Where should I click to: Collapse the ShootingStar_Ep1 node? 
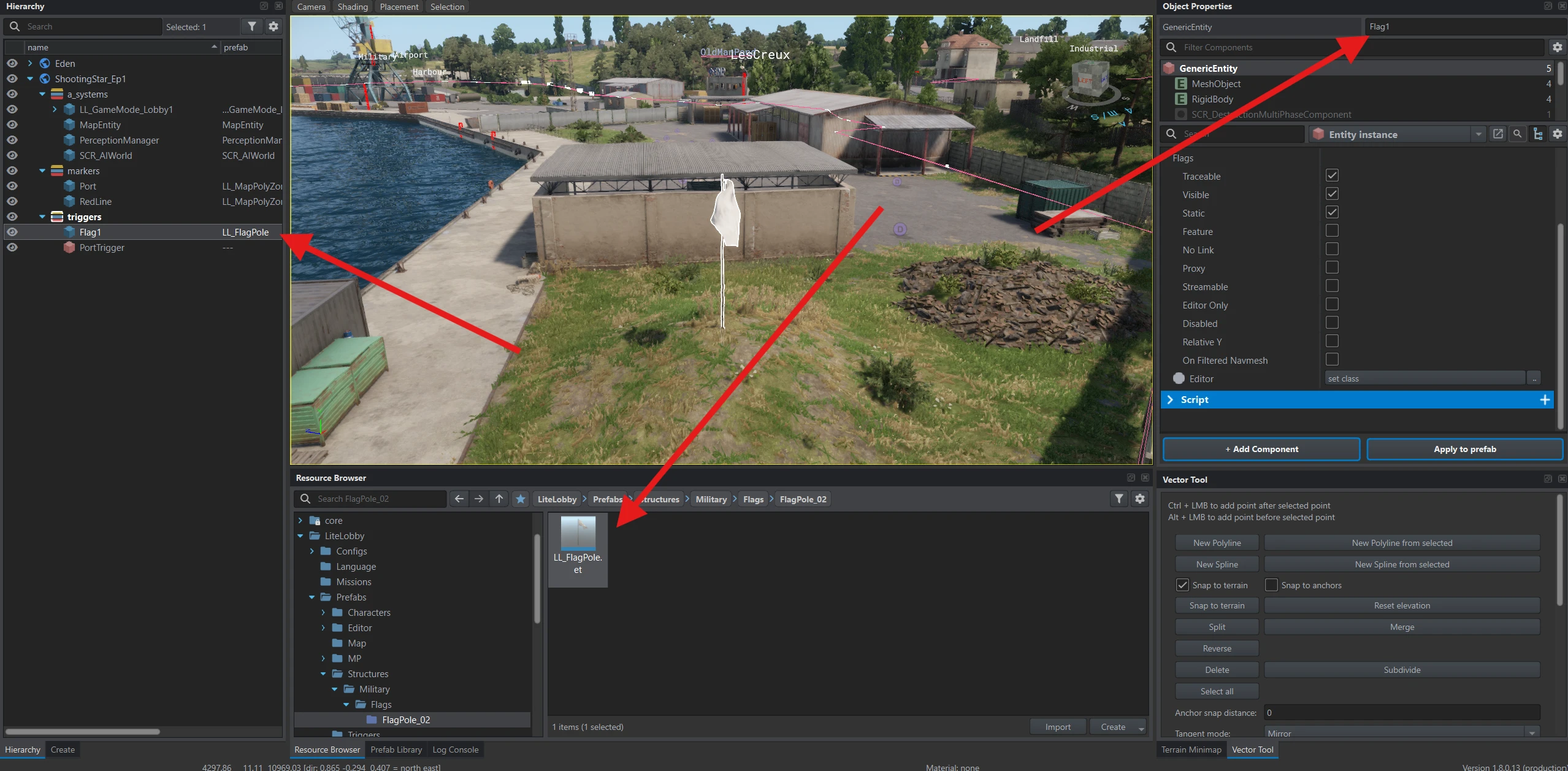click(x=30, y=79)
